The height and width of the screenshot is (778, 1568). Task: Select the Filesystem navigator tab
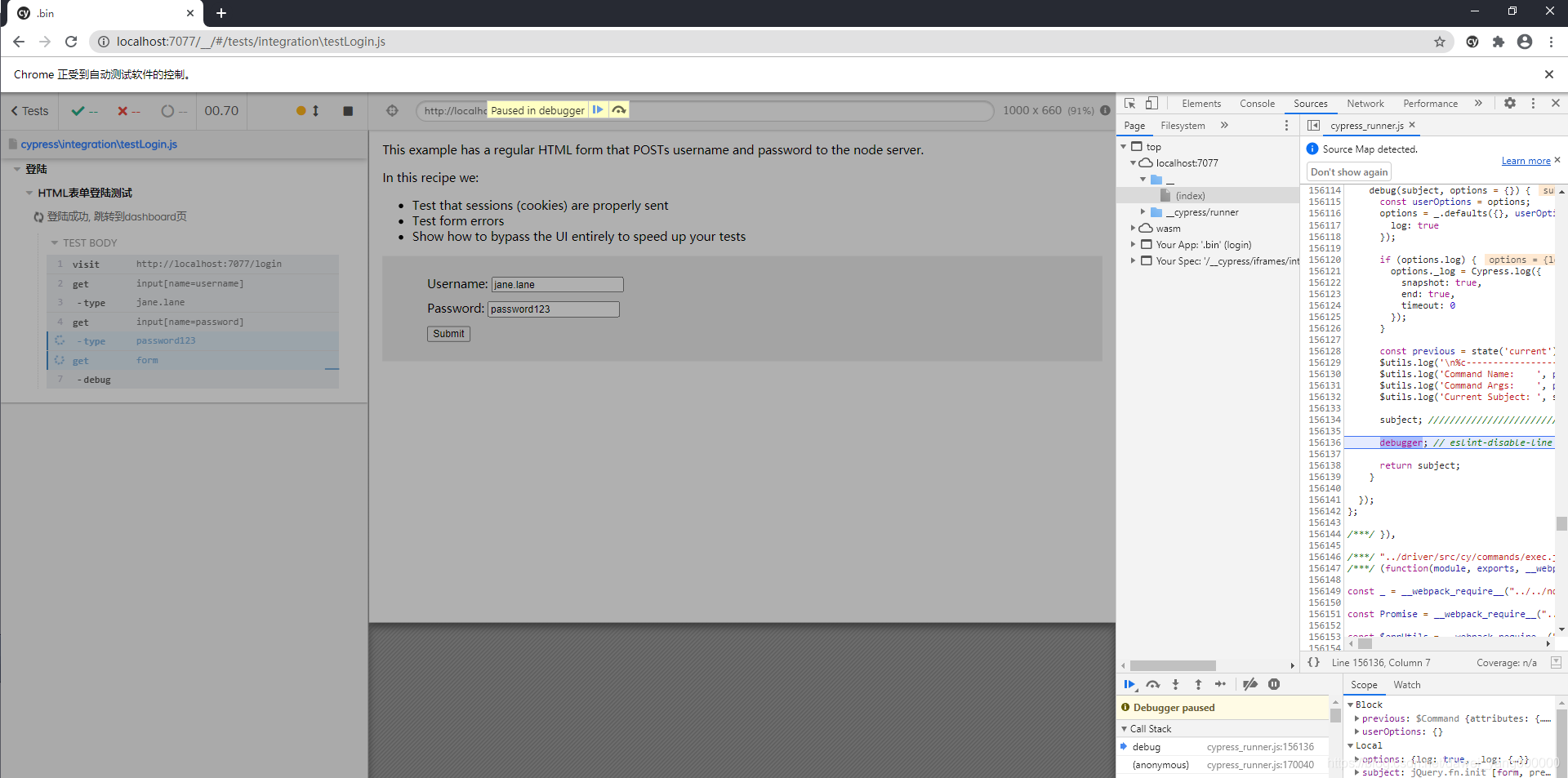click(x=1183, y=126)
